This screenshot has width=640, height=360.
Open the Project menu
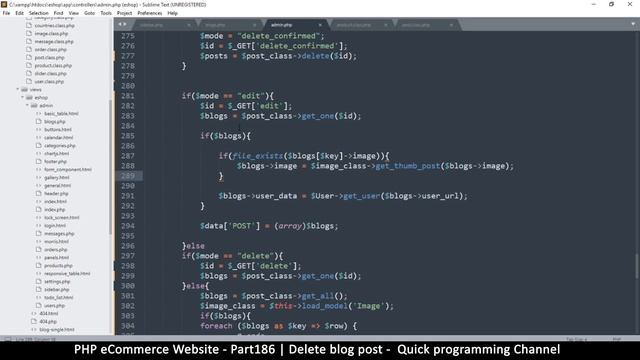124,13
